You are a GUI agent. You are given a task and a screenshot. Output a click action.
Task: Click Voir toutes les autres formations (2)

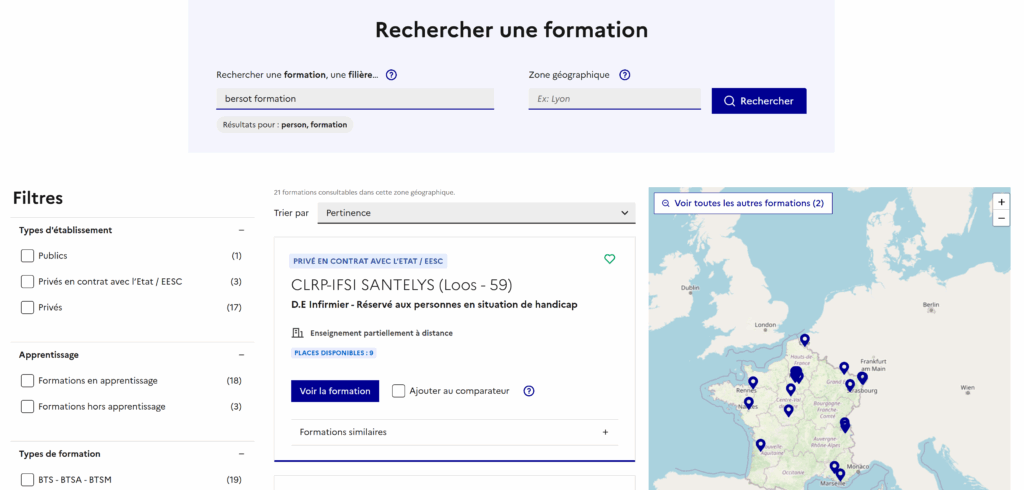click(743, 203)
